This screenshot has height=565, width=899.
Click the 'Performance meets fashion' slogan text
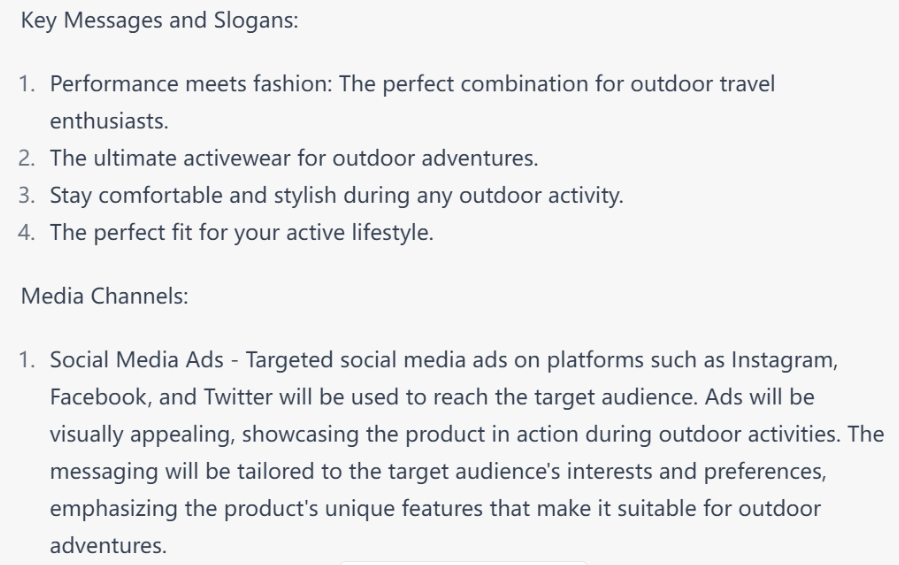tap(191, 84)
